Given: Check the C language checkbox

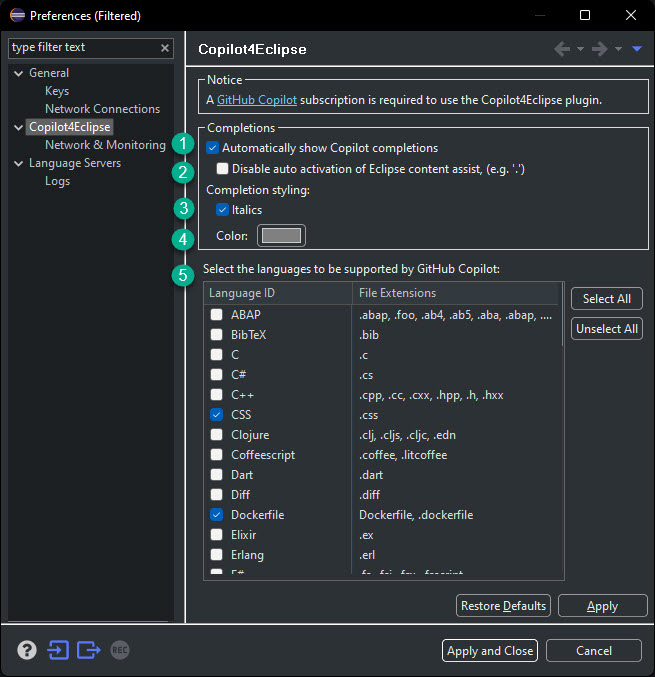Looking at the screenshot, I should click(x=216, y=354).
